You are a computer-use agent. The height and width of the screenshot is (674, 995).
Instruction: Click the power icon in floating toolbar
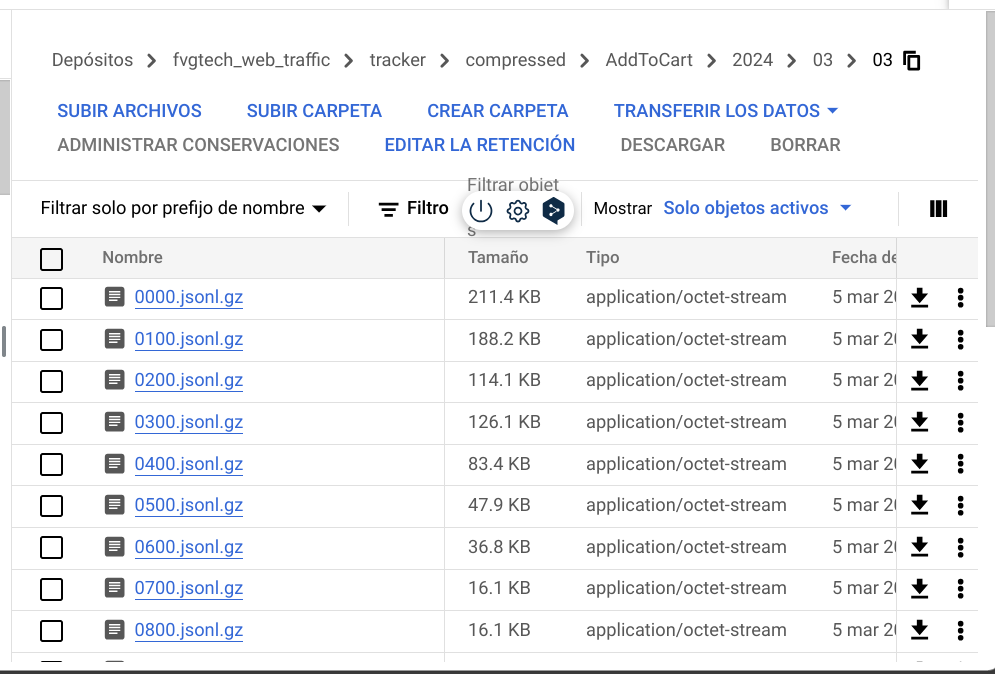pos(481,210)
